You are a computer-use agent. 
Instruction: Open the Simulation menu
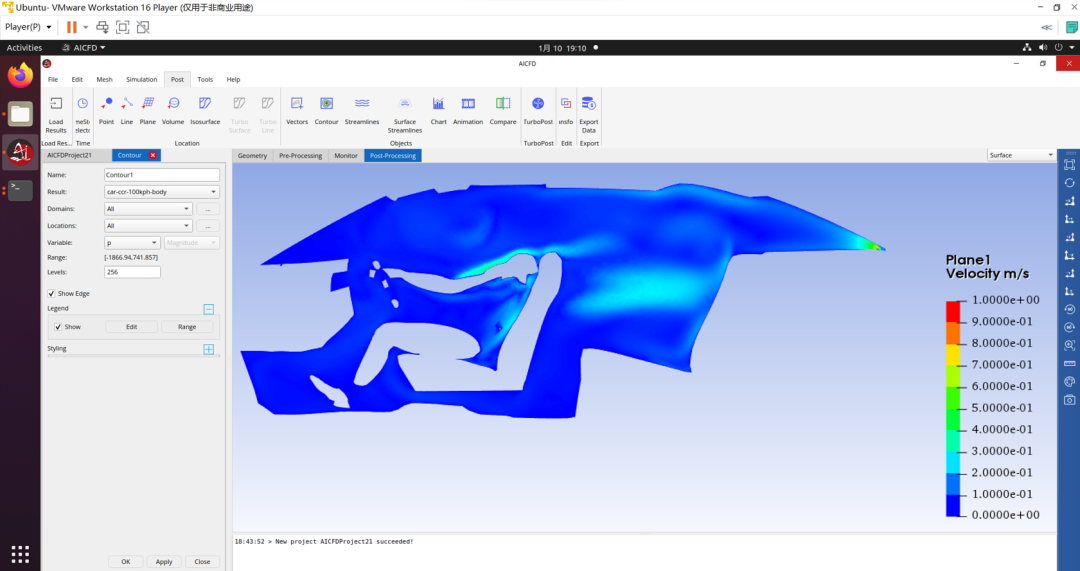(141, 79)
